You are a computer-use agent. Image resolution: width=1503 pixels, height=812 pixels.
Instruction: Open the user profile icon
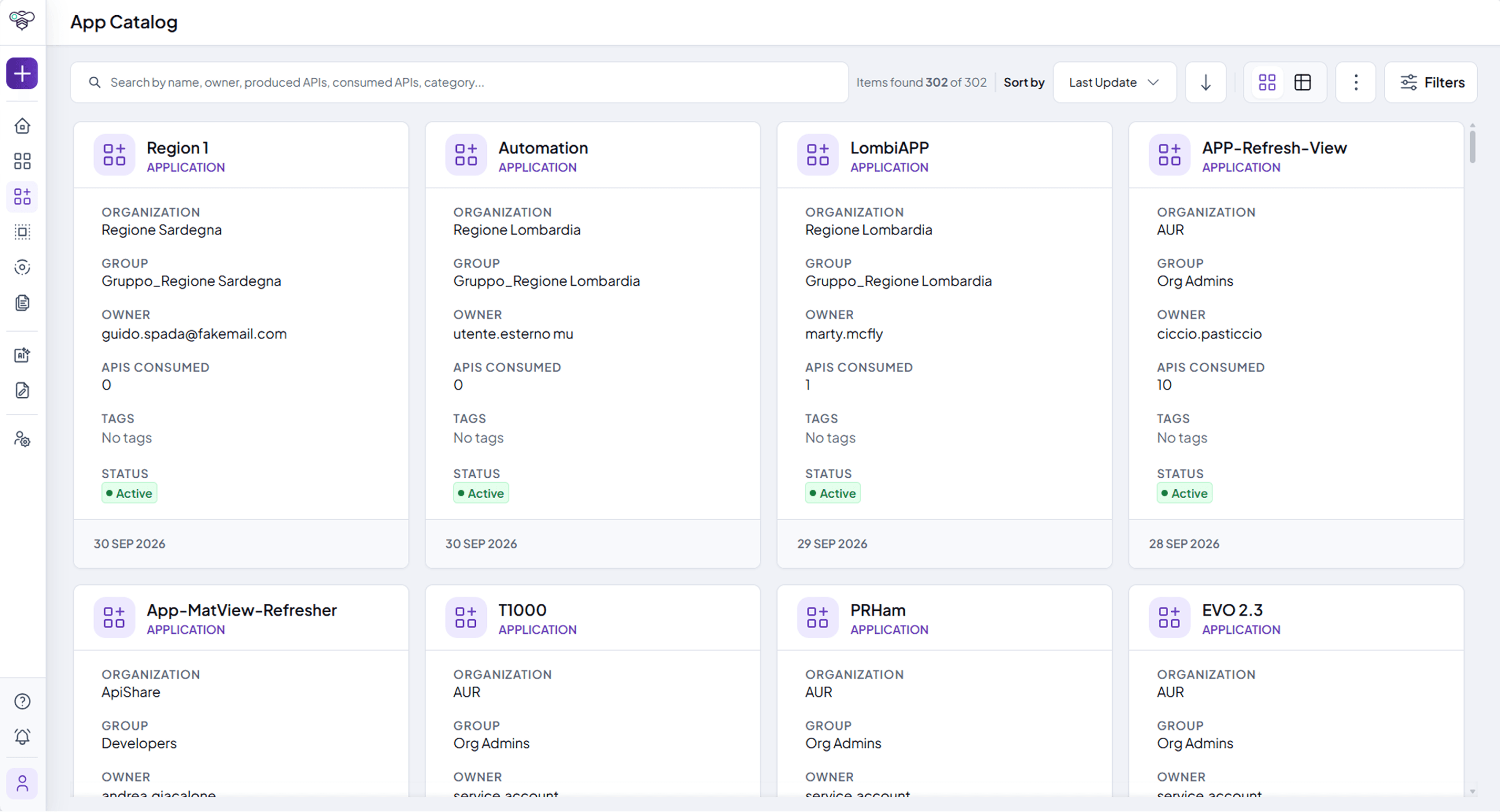[x=22, y=784]
